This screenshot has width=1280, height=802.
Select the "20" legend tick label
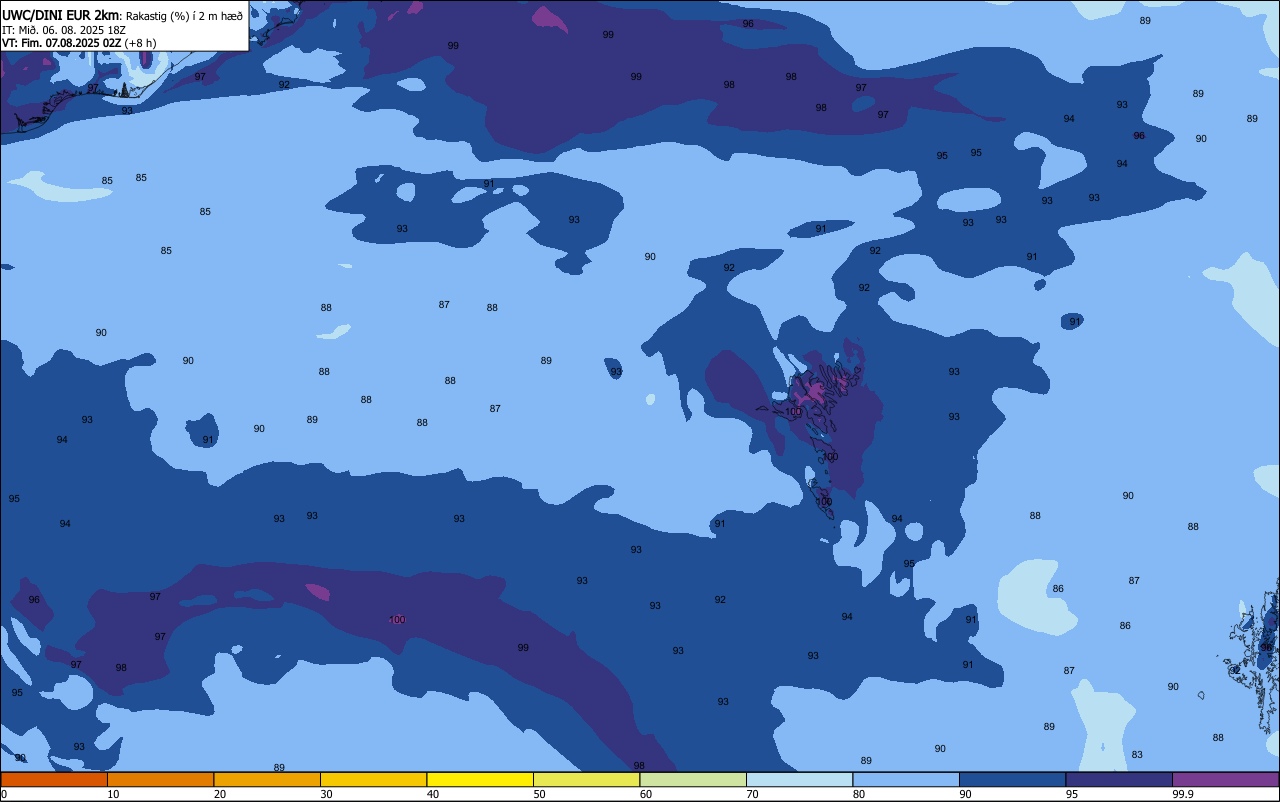[220, 794]
